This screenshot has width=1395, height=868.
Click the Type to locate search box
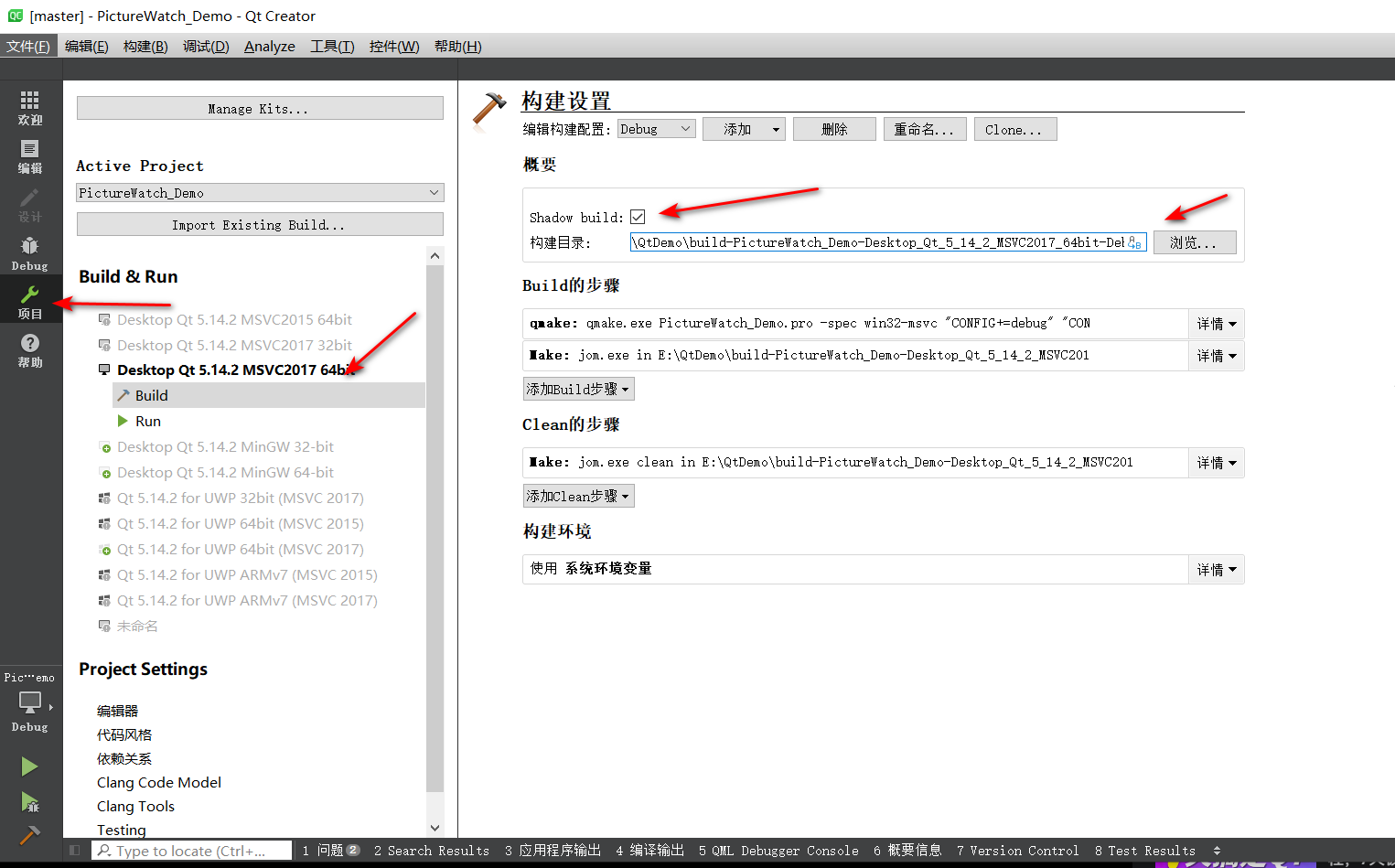pos(192,851)
